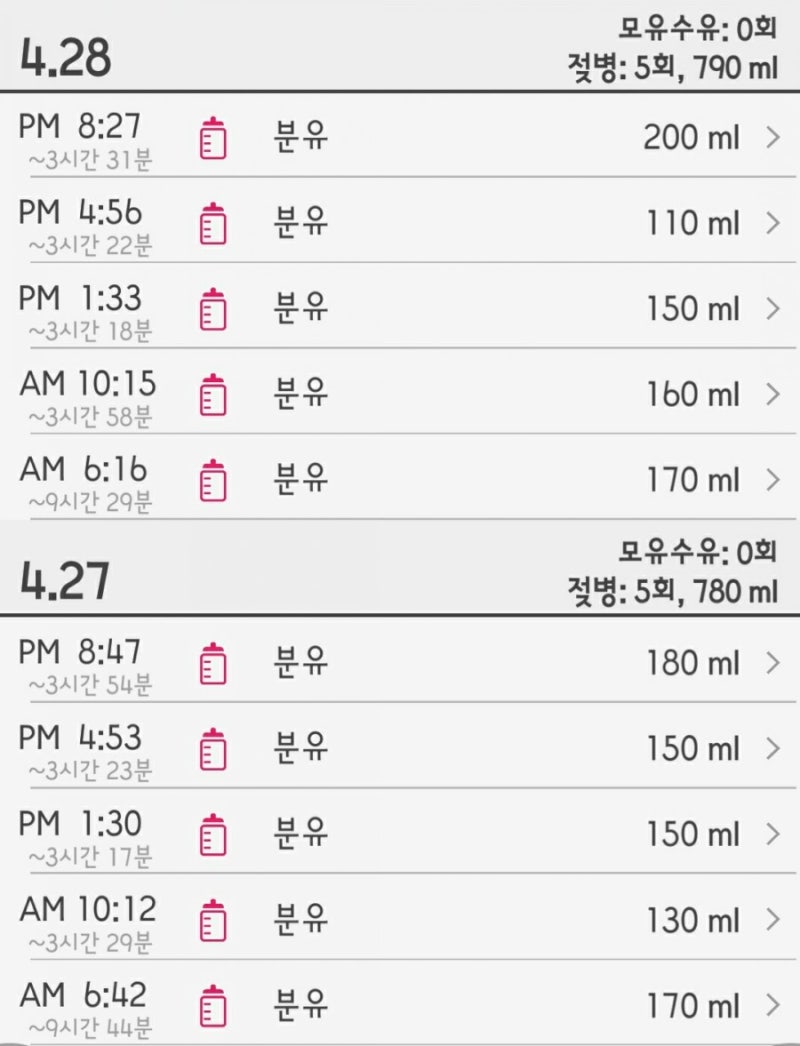Tap bottle icon for 4.28 AM 10:15 feeding
Viewport: 800px width, 1046px height.
pyautogui.click(x=213, y=394)
